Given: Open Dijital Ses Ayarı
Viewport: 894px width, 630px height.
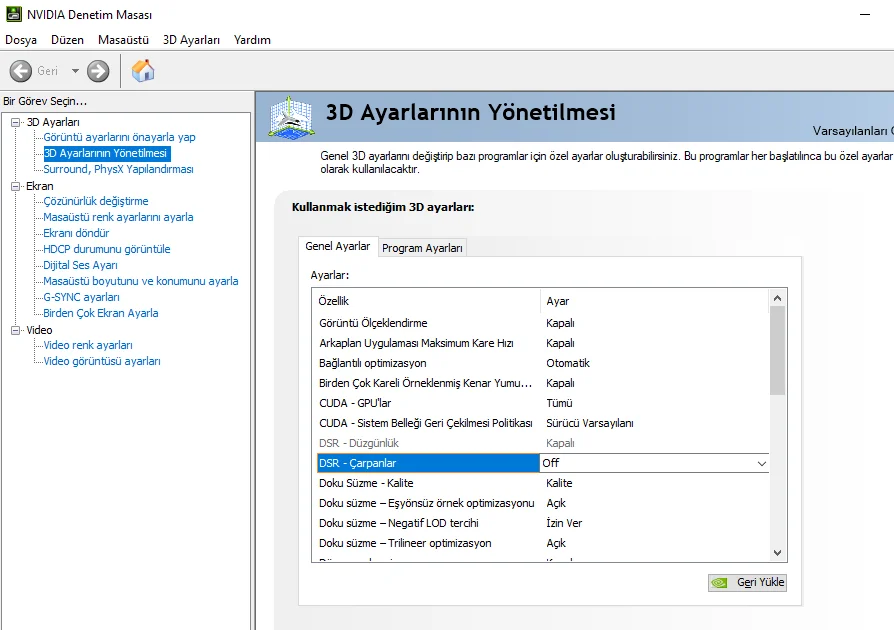Looking at the screenshot, I should pyautogui.click(x=80, y=265).
